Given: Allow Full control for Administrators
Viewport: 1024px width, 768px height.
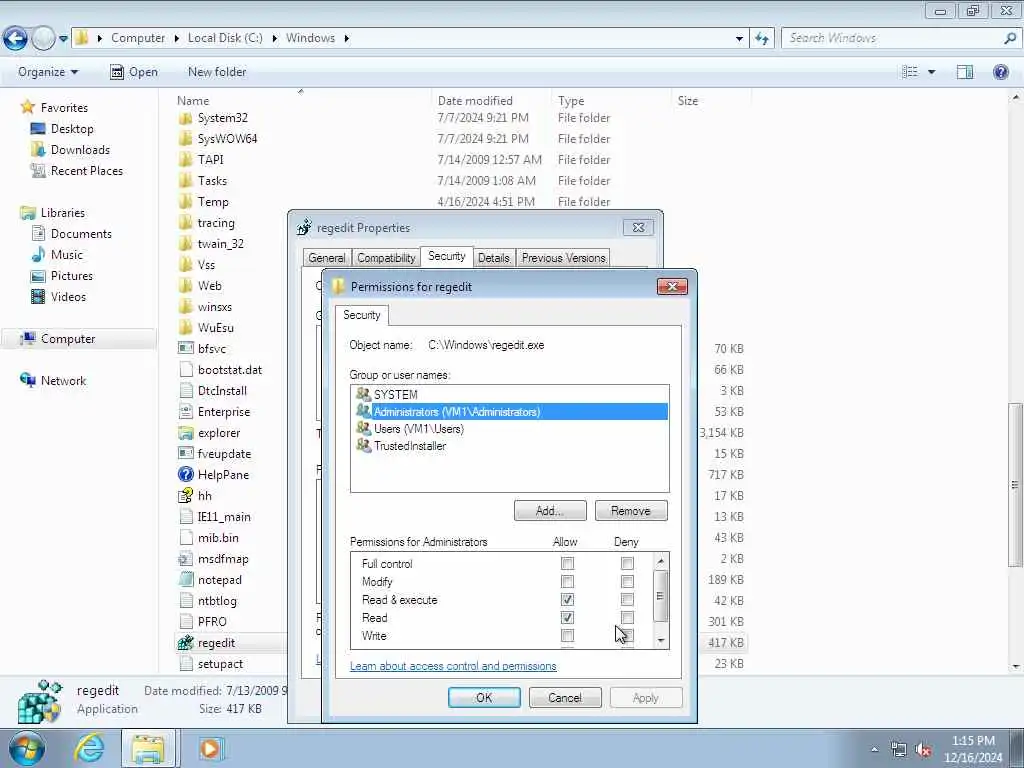Looking at the screenshot, I should (568, 563).
